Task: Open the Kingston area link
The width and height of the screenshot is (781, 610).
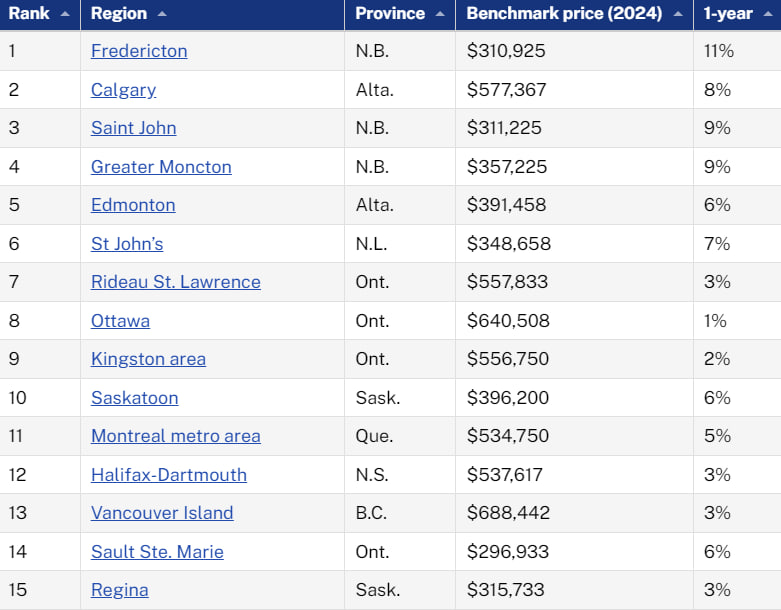Action: pos(148,359)
